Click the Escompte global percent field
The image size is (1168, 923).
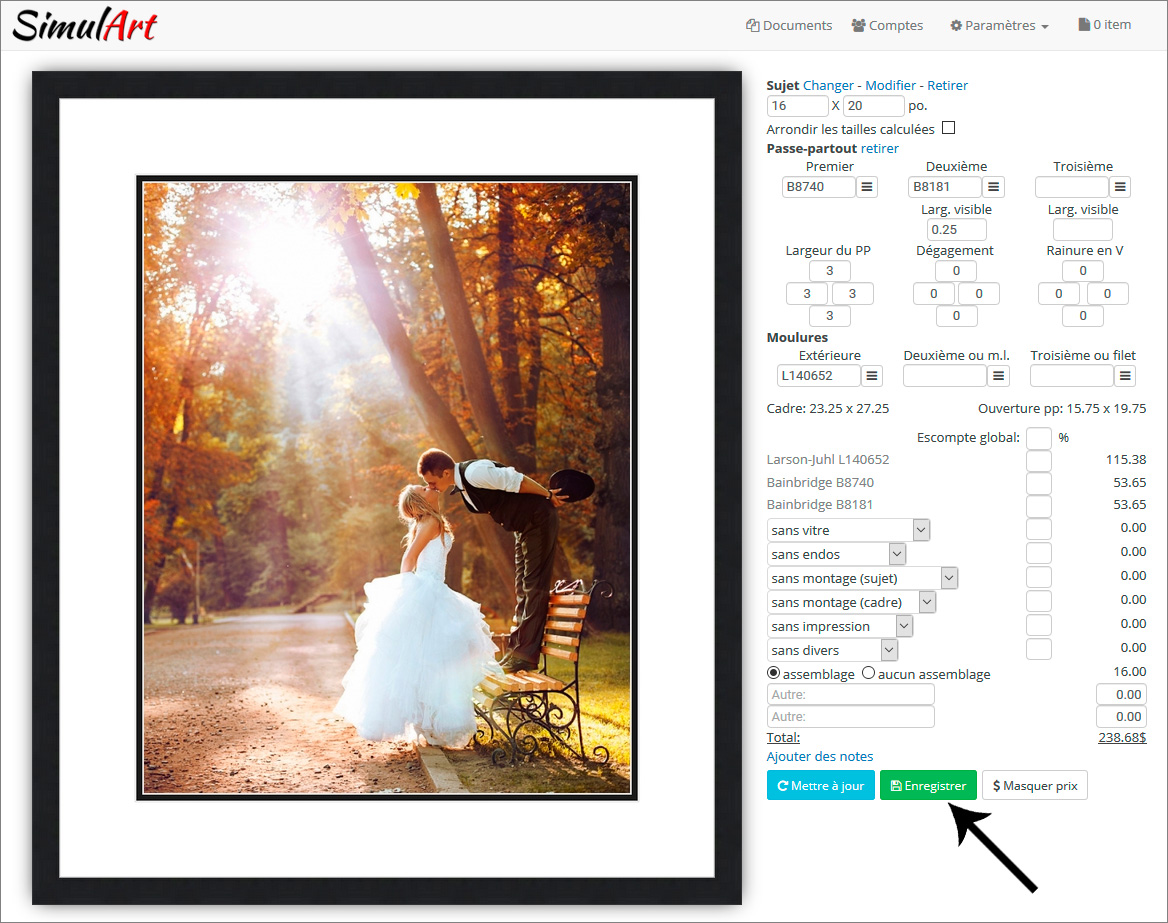pyautogui.click(x=1039, y=438)
